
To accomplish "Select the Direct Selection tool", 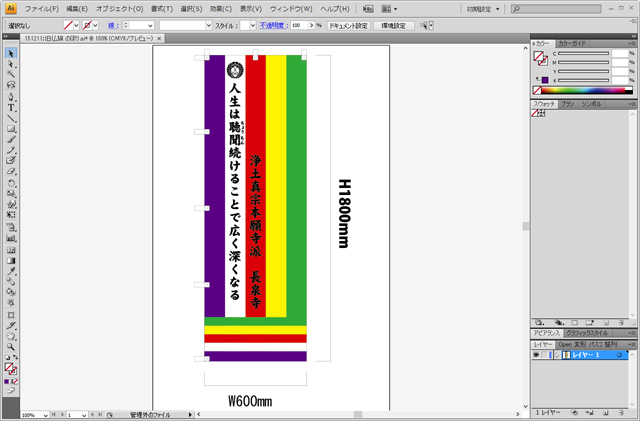I will click(11, 64).
